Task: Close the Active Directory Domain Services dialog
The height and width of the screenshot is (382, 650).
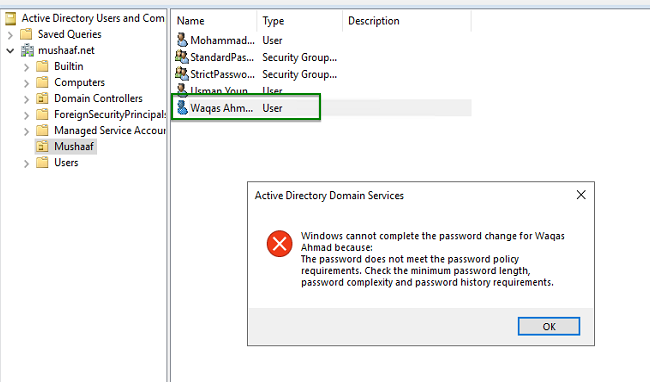Action: (x=581, y=195)
